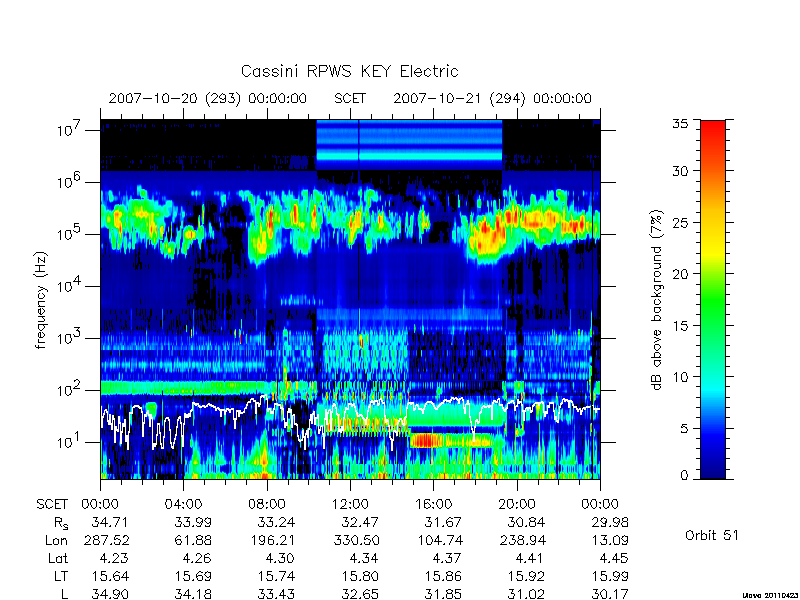Pick the green middle of the dB color bar
This screenshot has height=600, width=800.
[713, 301]
